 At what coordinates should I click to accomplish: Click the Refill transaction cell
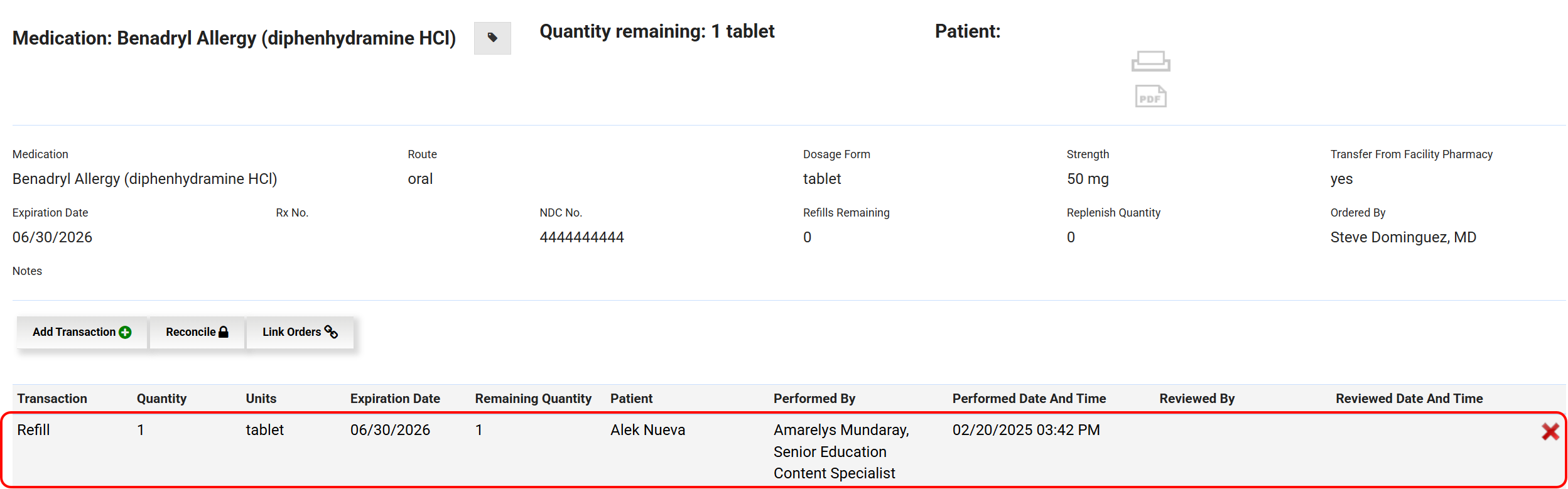tap(33, 430)
